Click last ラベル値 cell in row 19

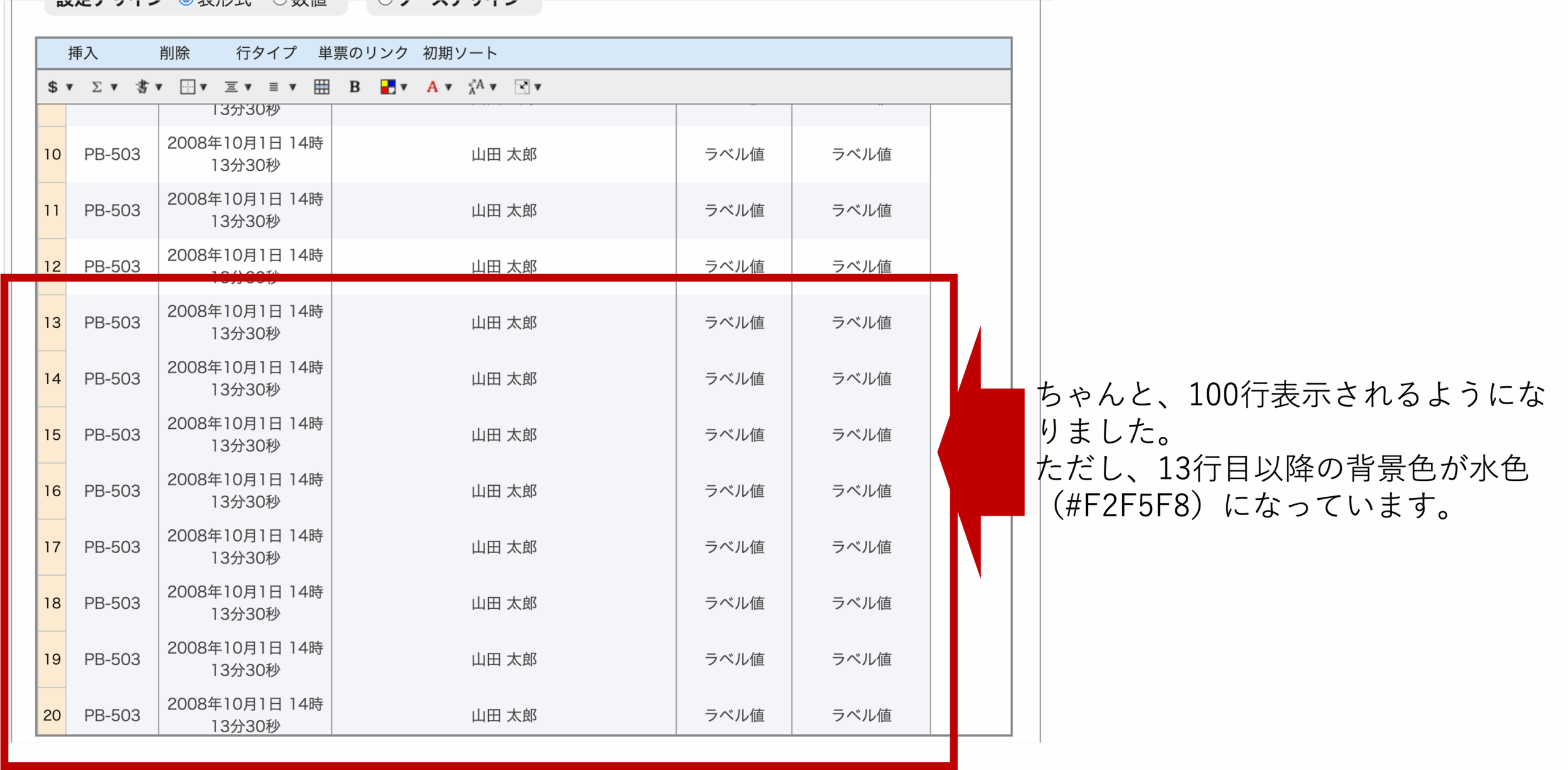tap(861, 660)
